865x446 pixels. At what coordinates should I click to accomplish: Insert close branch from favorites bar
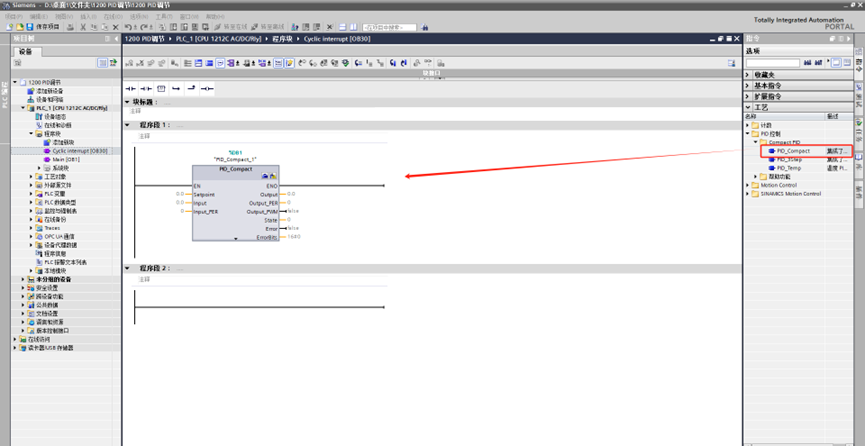pos(191,88)
